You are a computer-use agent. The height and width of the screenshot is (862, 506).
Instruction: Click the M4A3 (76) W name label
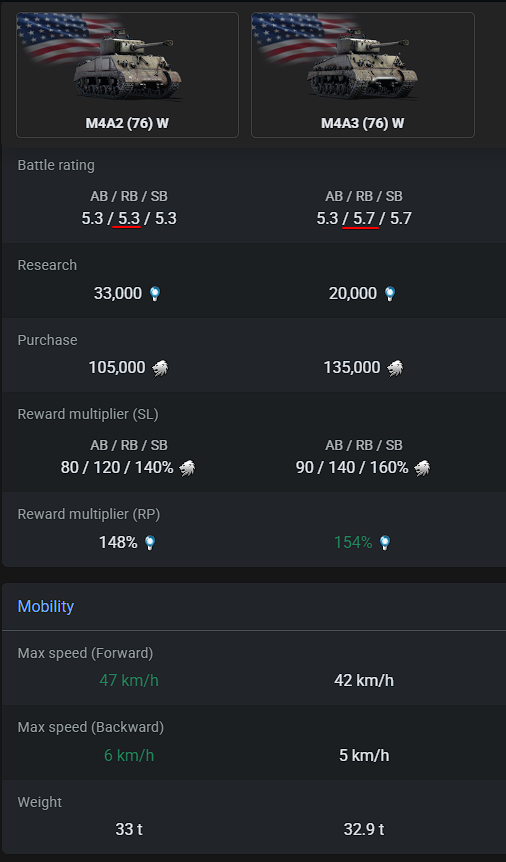[x=362, y=123]
